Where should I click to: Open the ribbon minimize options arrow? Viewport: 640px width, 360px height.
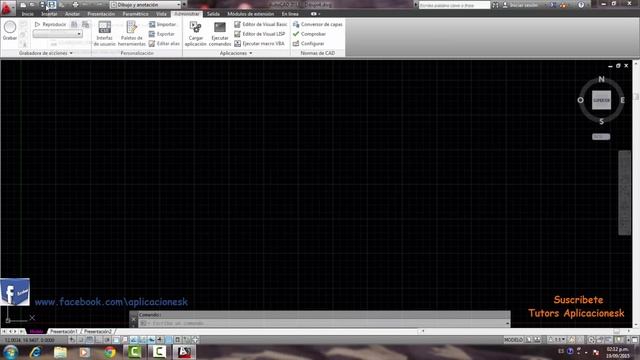(319, 14)
